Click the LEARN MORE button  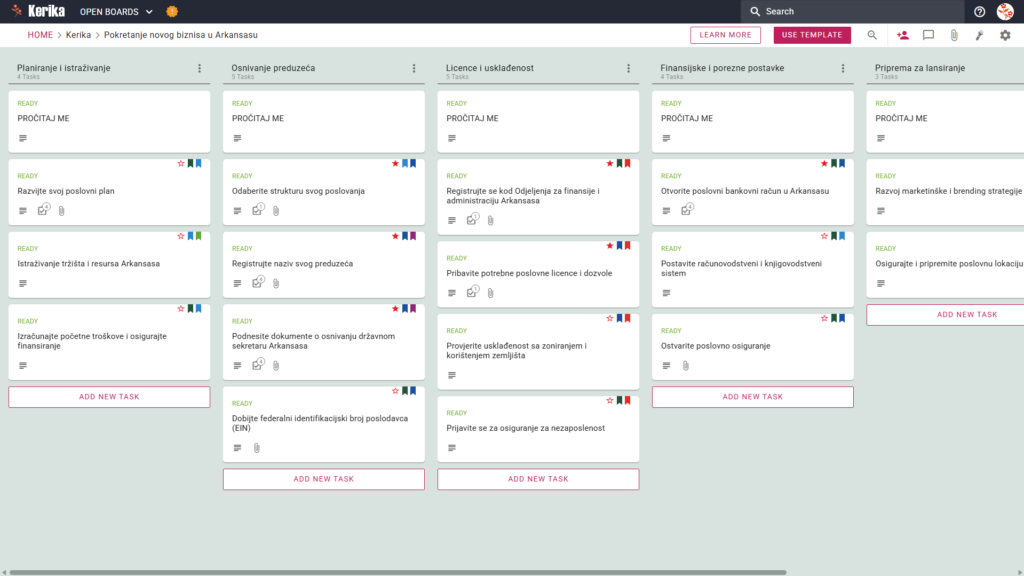point(726,35)
